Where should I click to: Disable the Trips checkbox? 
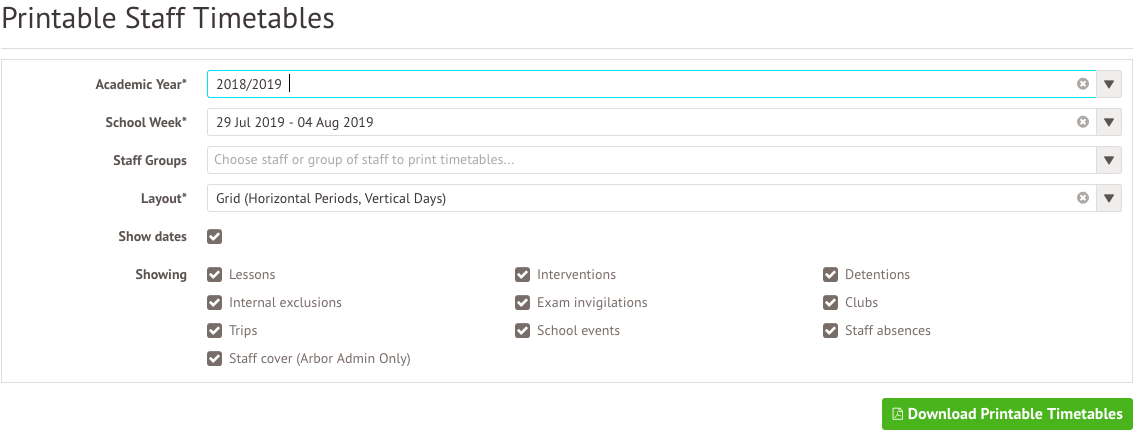tap(214, 330)
